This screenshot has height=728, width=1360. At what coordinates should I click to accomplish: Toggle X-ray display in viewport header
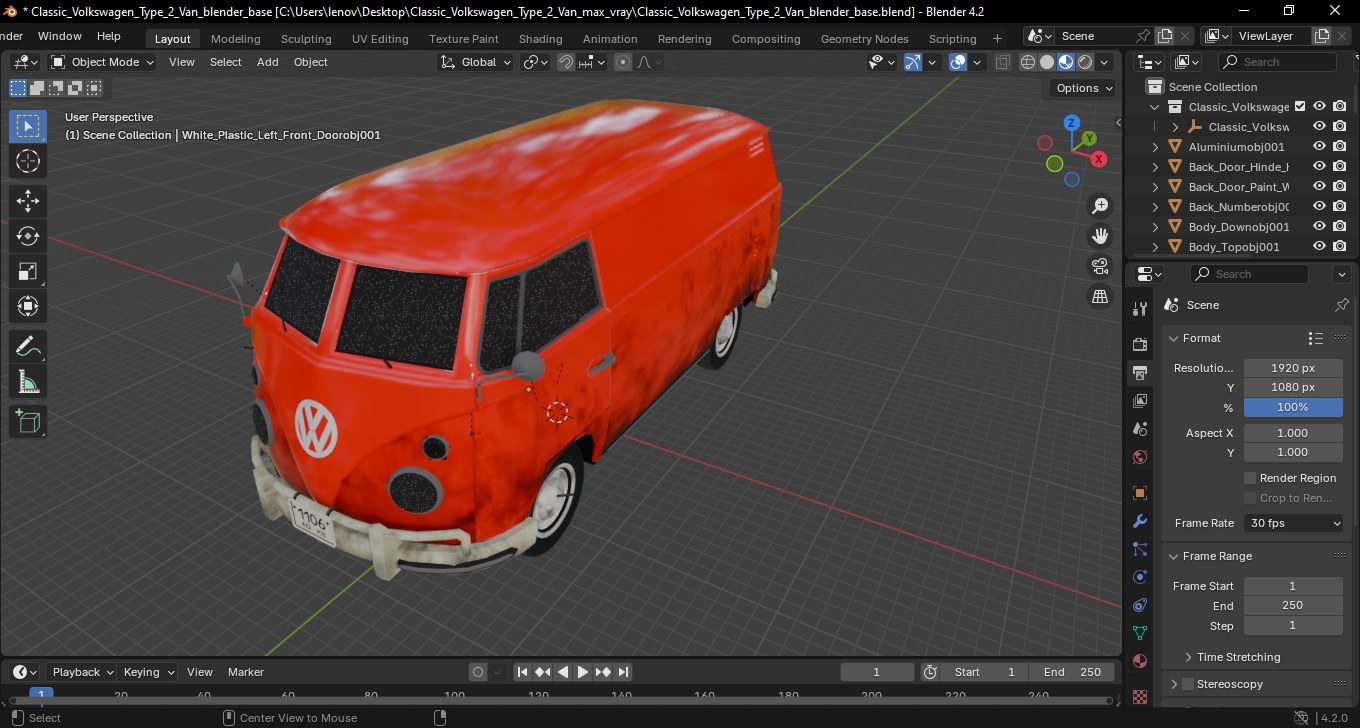point(1002,62)
